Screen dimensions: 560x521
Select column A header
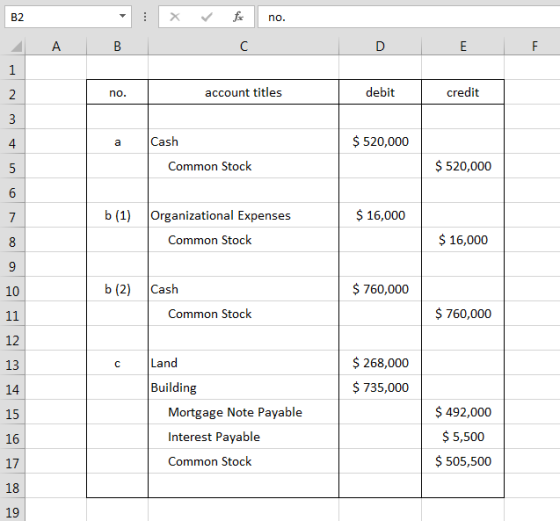[x=56, y=46]
